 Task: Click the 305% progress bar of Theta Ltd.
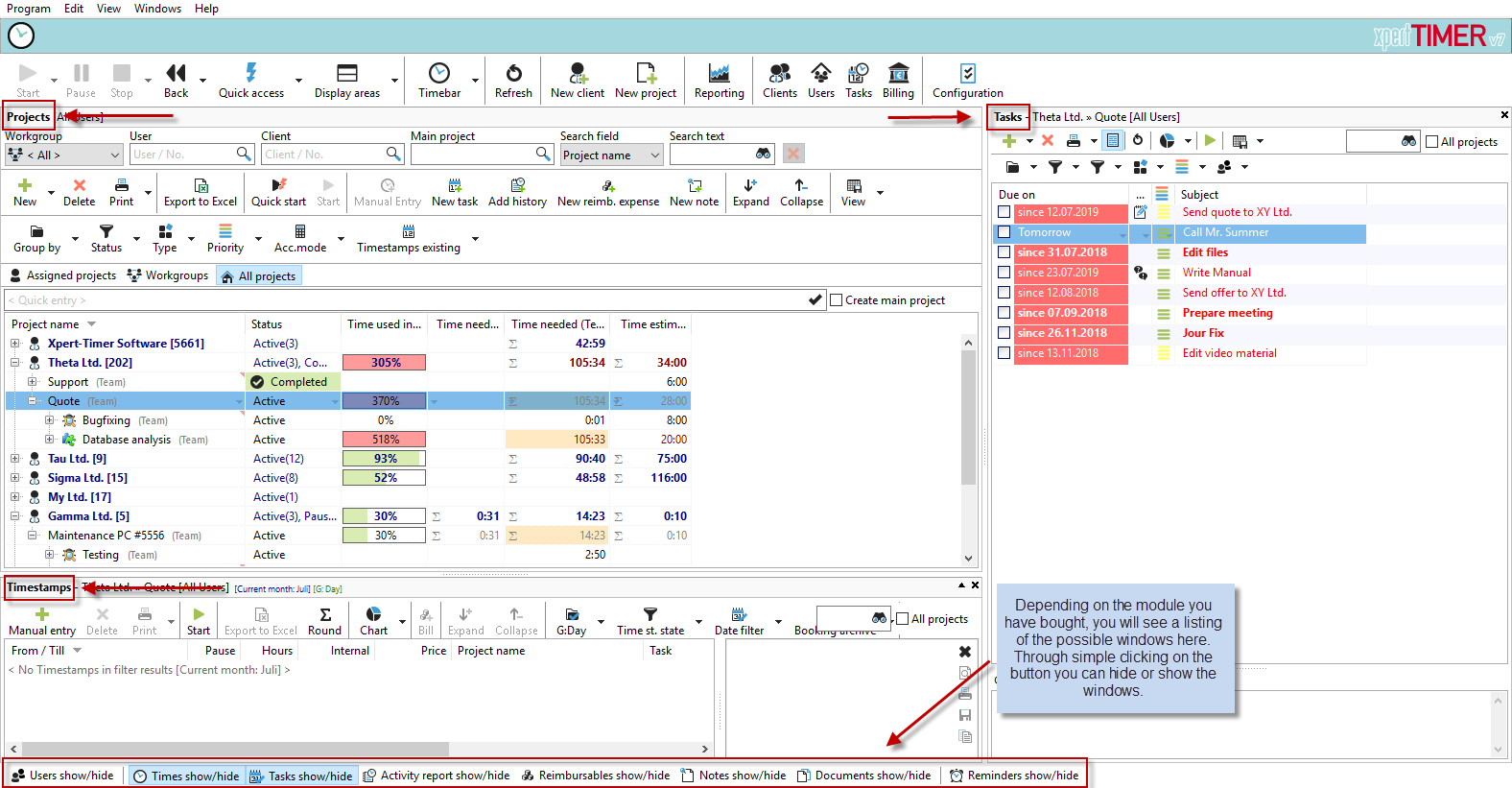384,363
